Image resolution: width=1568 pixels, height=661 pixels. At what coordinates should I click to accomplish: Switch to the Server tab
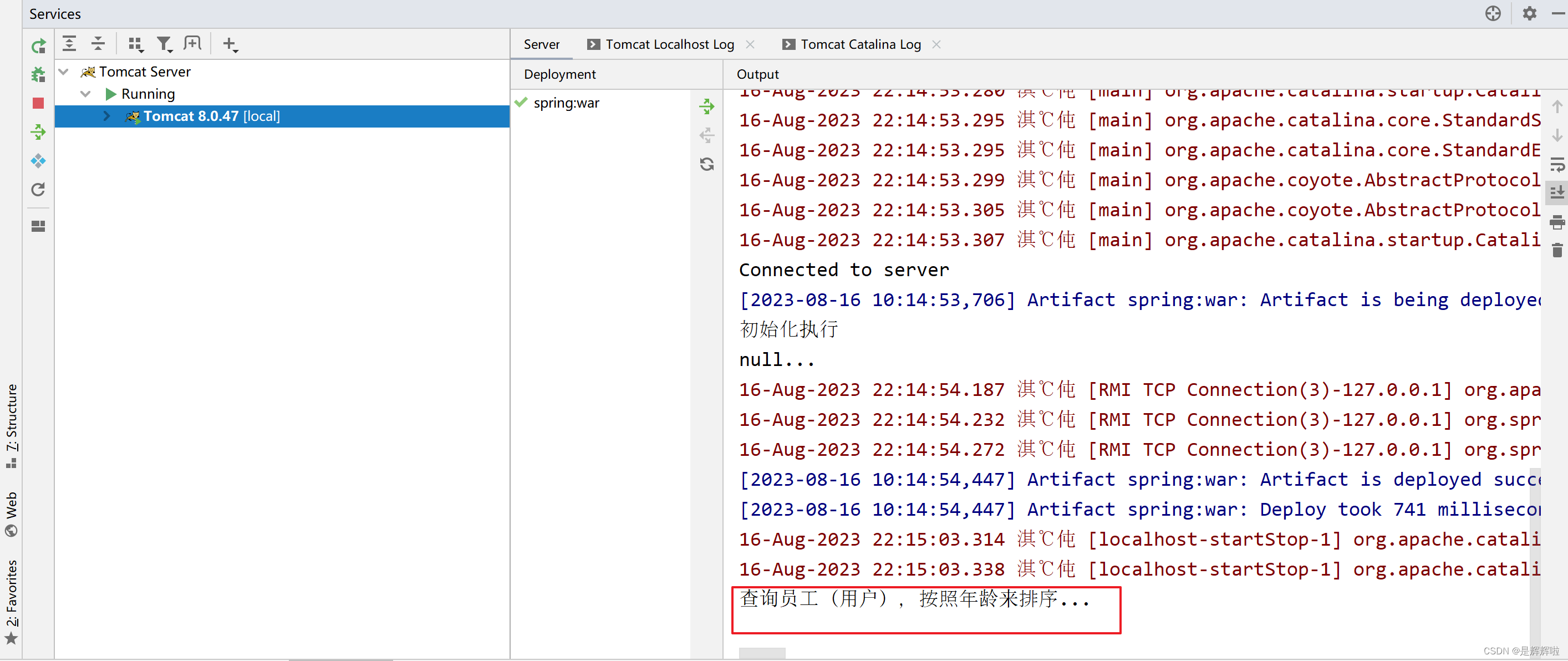[x=541, y=44]
